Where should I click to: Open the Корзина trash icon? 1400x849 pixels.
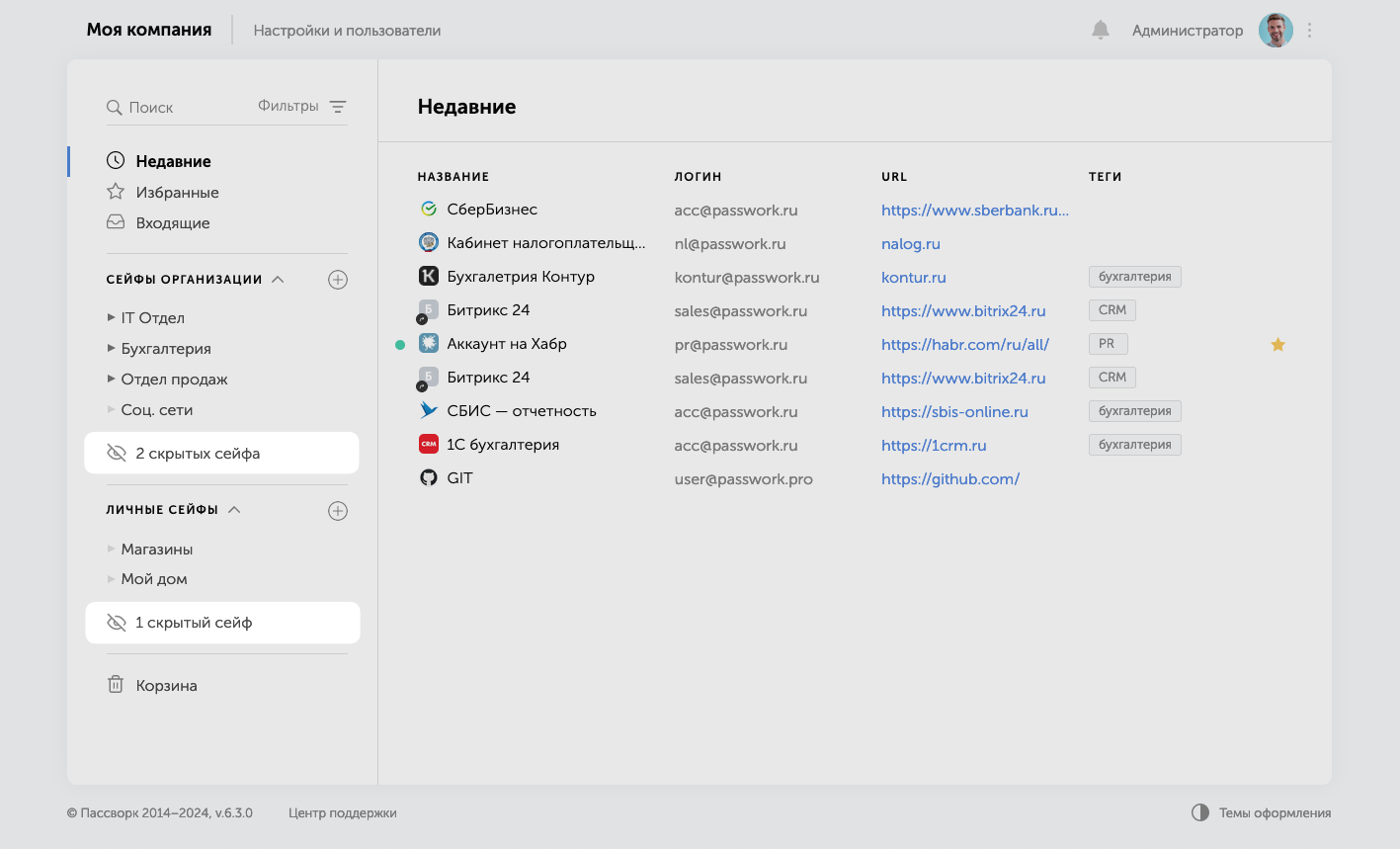(116, 685)
